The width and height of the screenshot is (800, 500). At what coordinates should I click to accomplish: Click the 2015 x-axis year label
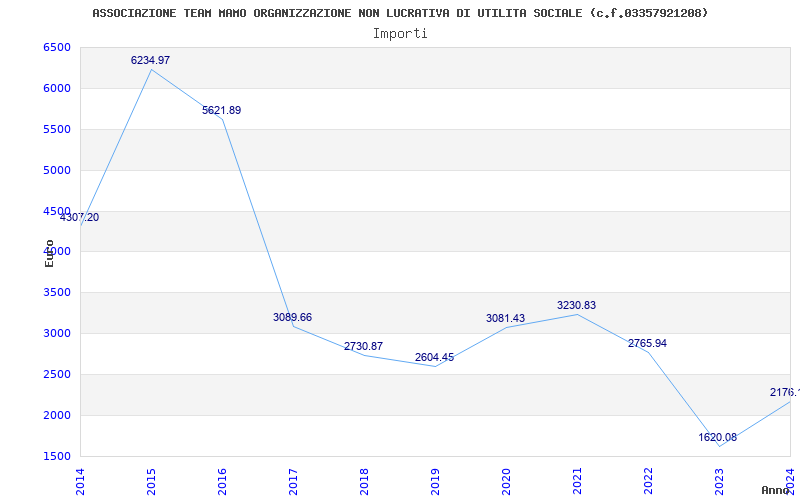pyautogui.click(x=151, y=482)
